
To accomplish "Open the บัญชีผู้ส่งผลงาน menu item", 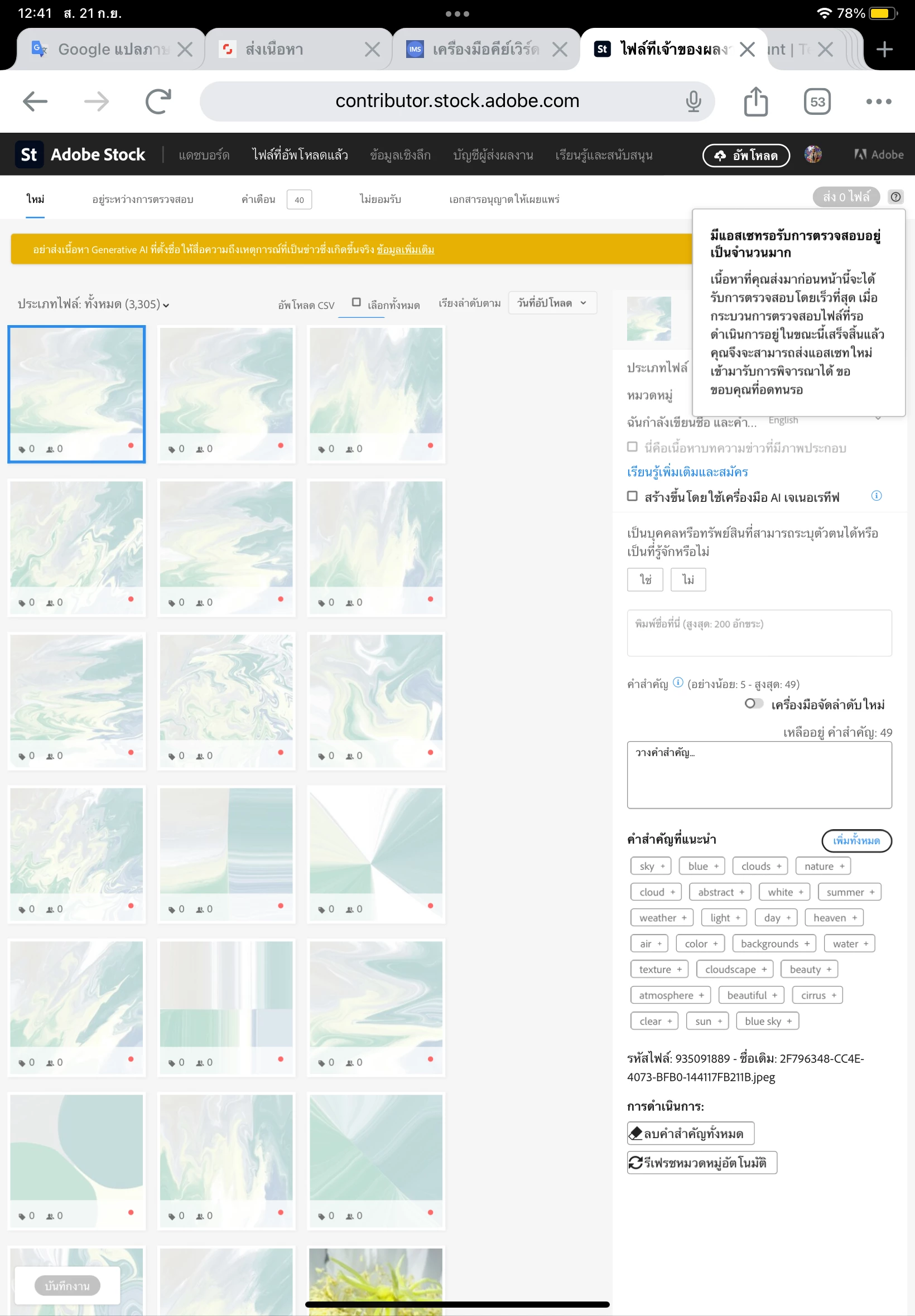I will pos(493,154).
